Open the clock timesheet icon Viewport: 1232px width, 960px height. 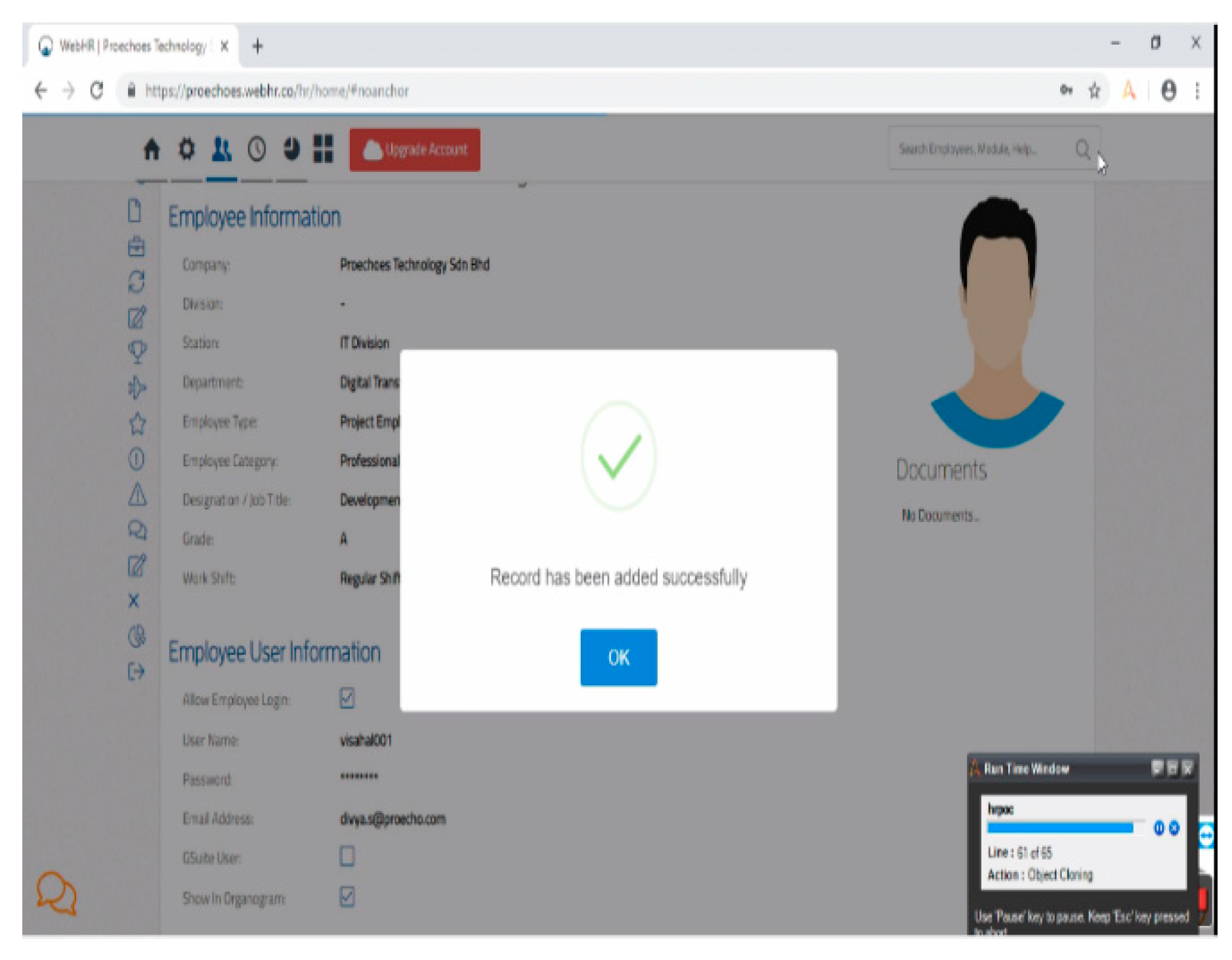pyautogui.click(x=257, y=149)
